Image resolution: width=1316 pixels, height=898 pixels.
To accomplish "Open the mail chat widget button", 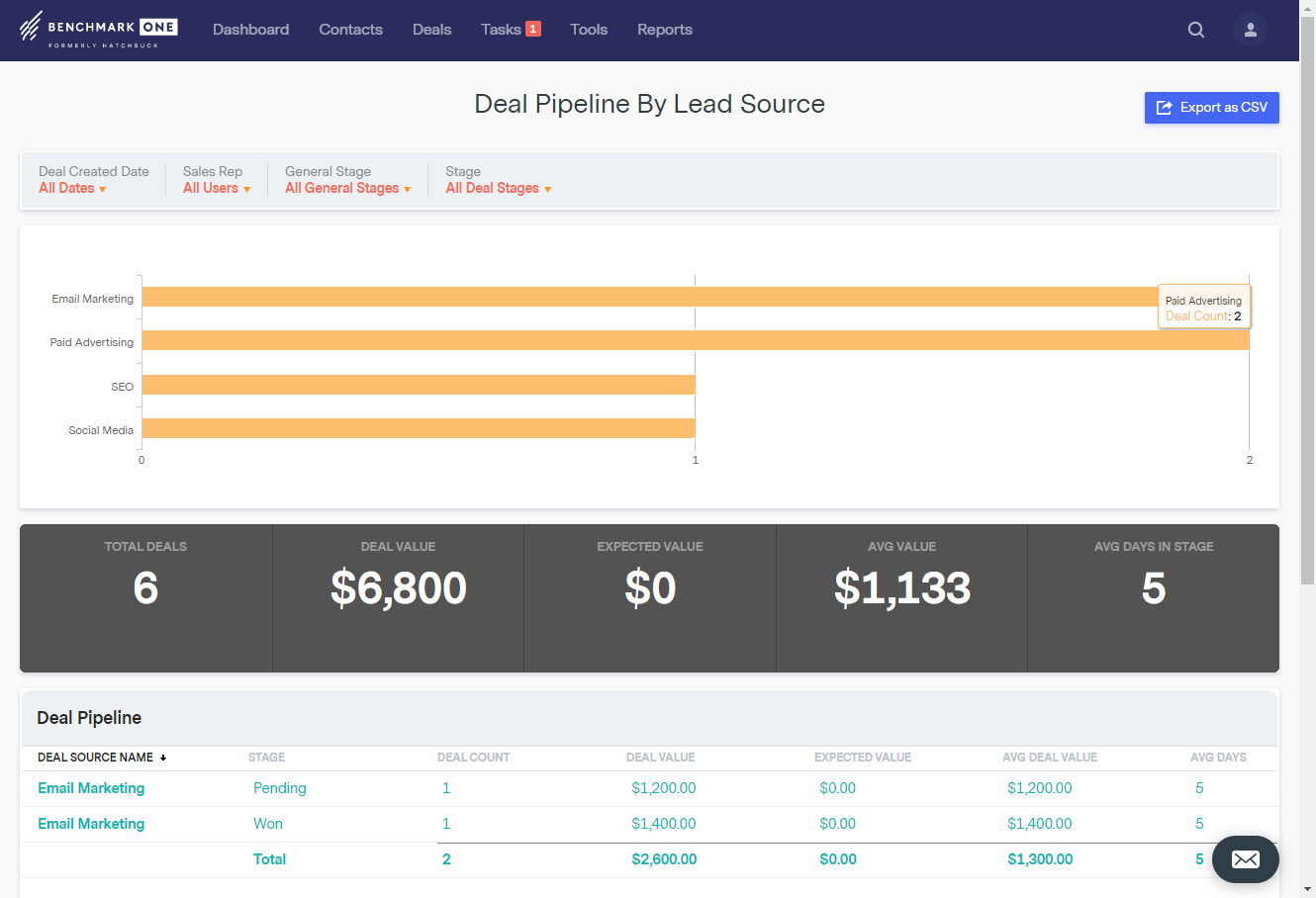I will coord(1246,859).
